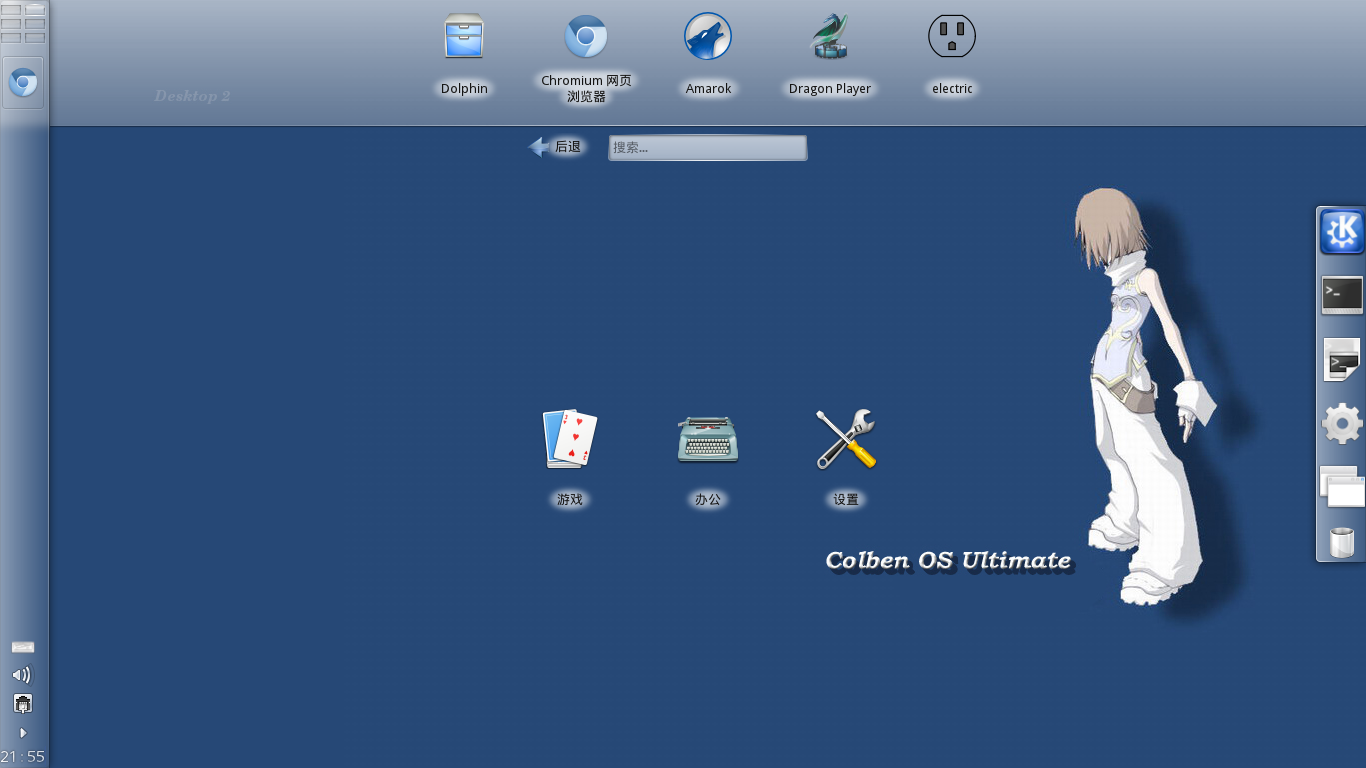Click the removable device tray icon

(23, 648)
